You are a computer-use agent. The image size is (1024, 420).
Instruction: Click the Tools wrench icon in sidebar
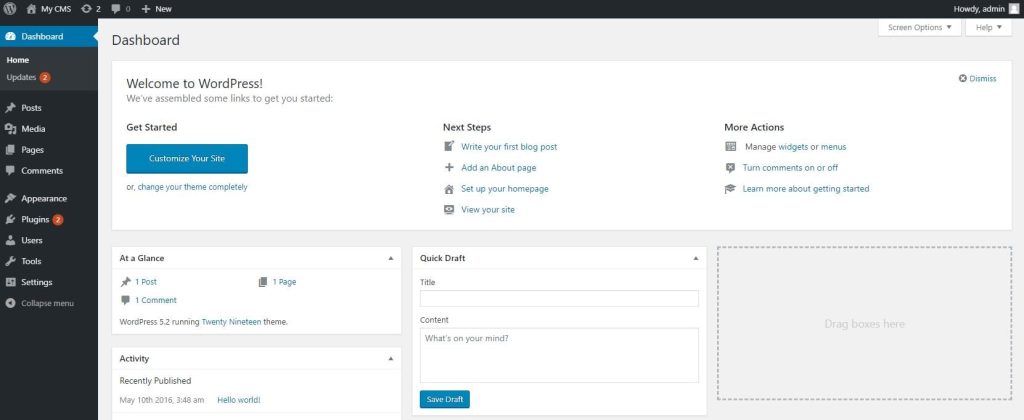[x=10, y=261]
